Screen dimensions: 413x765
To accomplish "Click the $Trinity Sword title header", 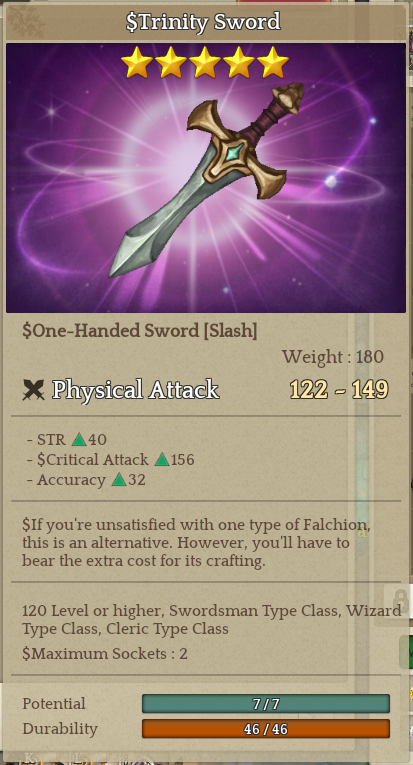I will click(203, 22).
